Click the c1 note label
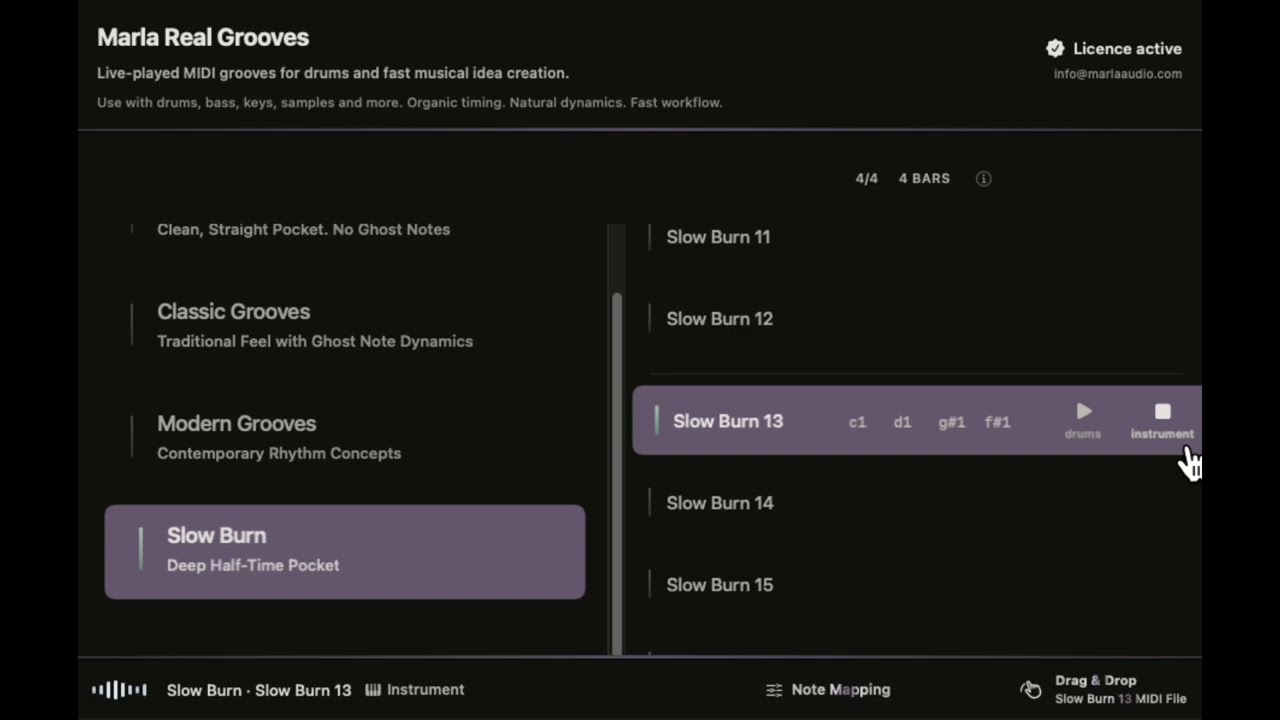This screenshot has width=1280, height=720. (857, 422)
